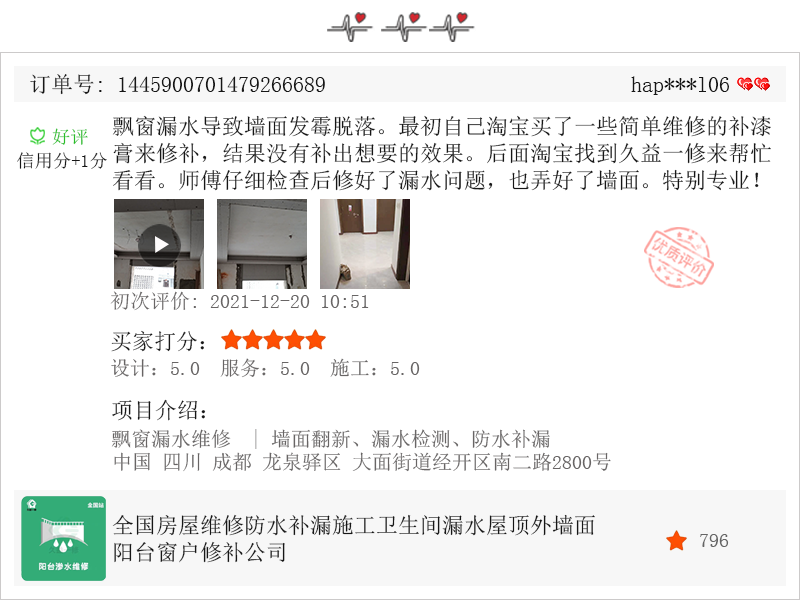Open the second ceiling review photo
This screenshot has height=600, width=800.
[262, 244]
